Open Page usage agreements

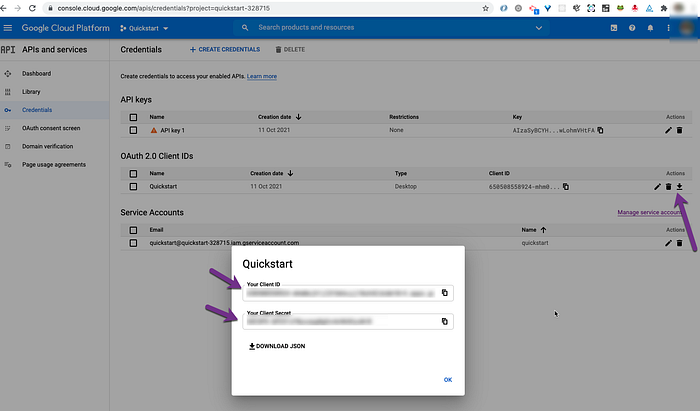coord(54,165)
